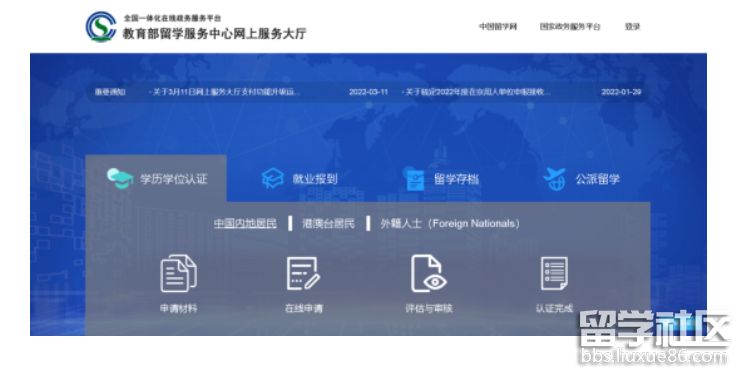Select 港澳台居民 option
The image size is (744, 378).
coord(328,223)
